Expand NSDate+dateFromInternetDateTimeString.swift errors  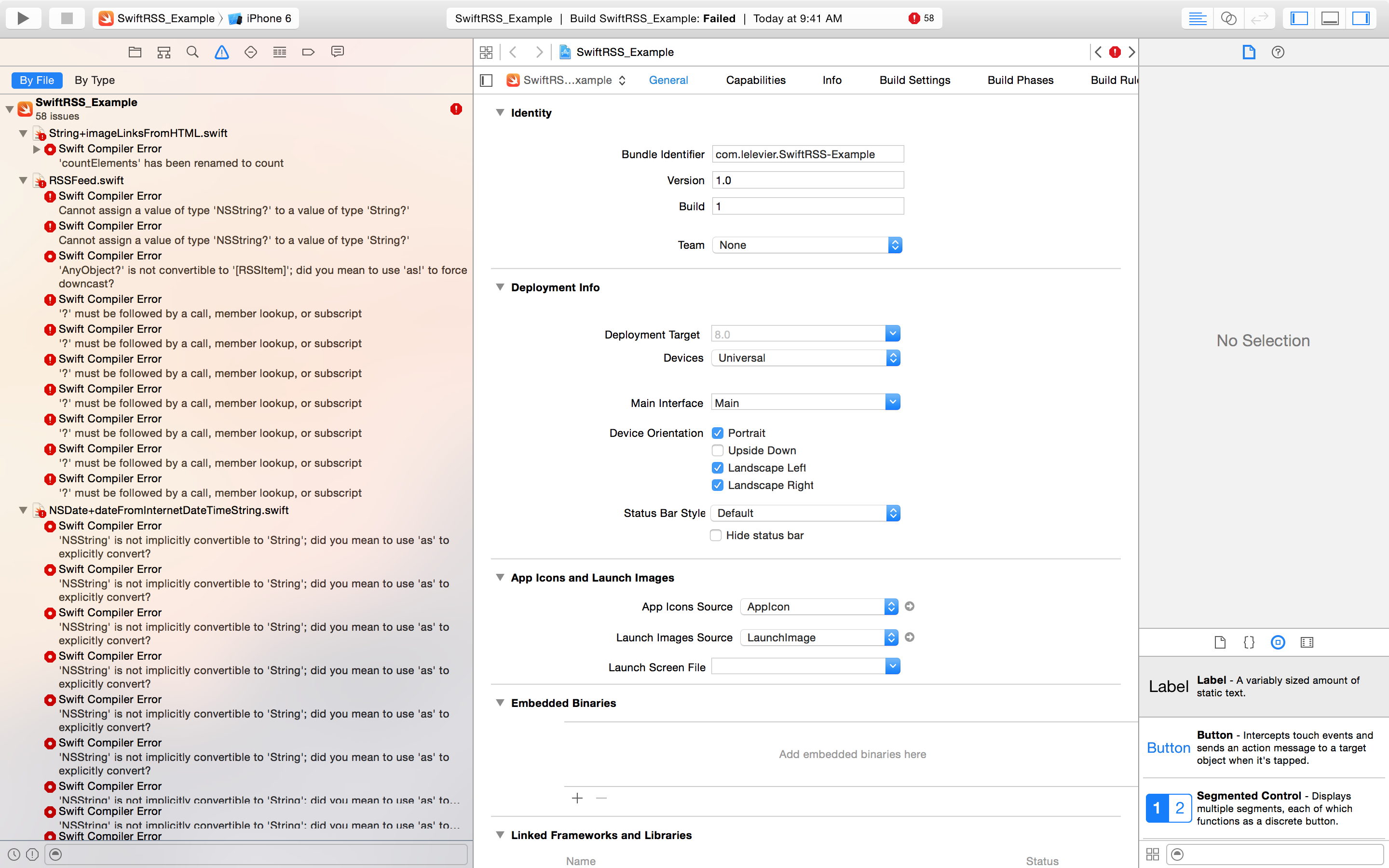click(23, 510)
